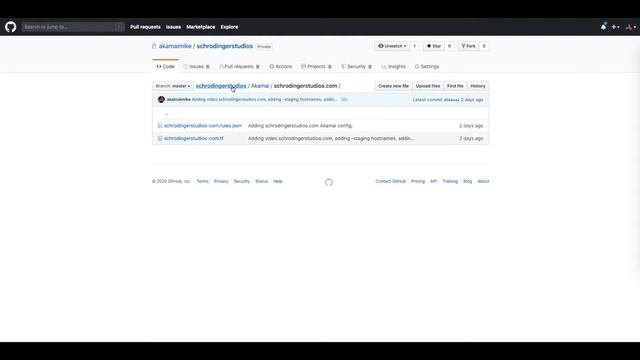Open .tf file commit message link
This screenshot has width=640, height=360.
coord(331,138)
